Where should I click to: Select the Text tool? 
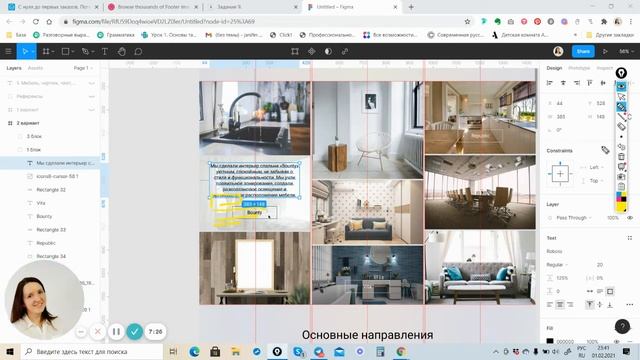[104, 51]
